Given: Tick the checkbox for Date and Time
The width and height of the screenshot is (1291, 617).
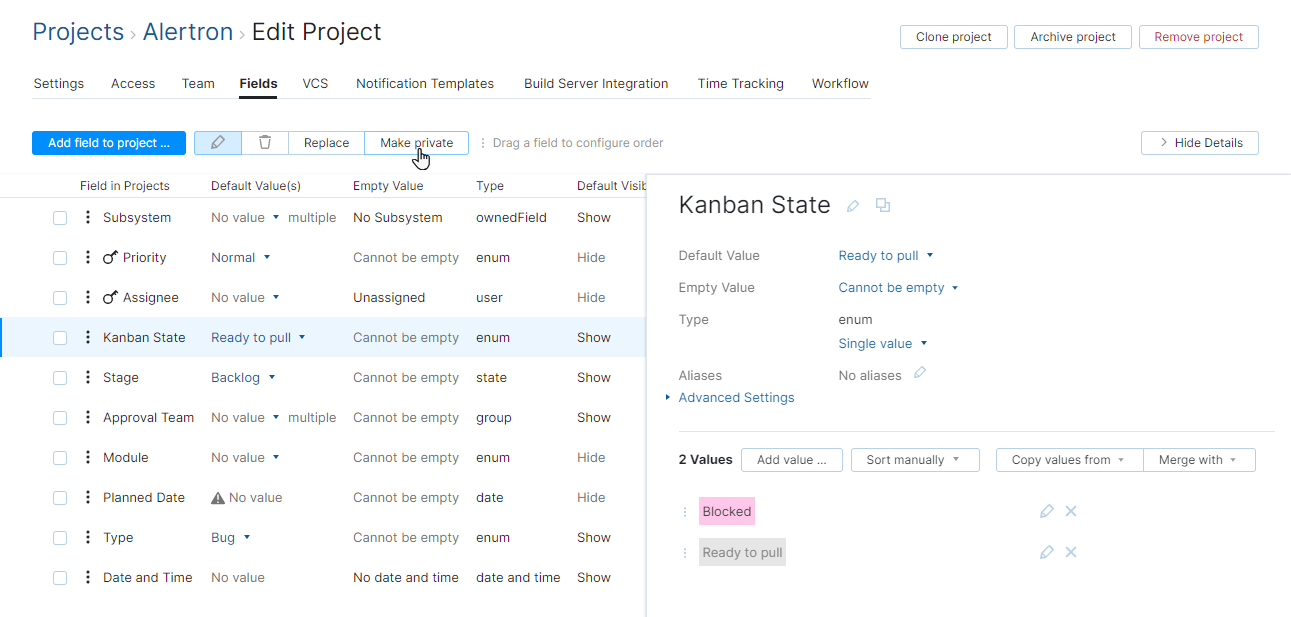Looking at the screenshot, I should (60, 577).
